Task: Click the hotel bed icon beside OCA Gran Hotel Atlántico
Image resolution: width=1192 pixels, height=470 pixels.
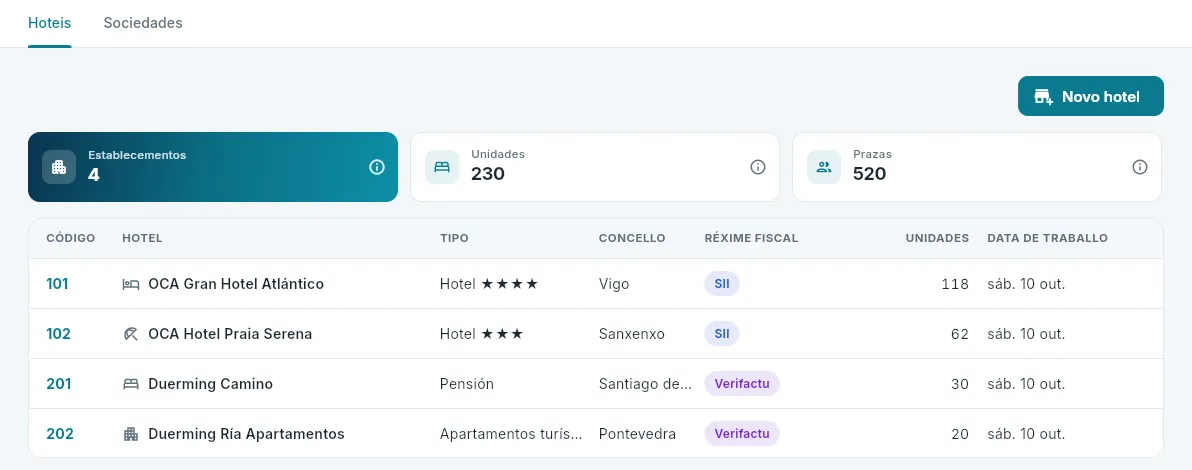Action: pos(131,284)
